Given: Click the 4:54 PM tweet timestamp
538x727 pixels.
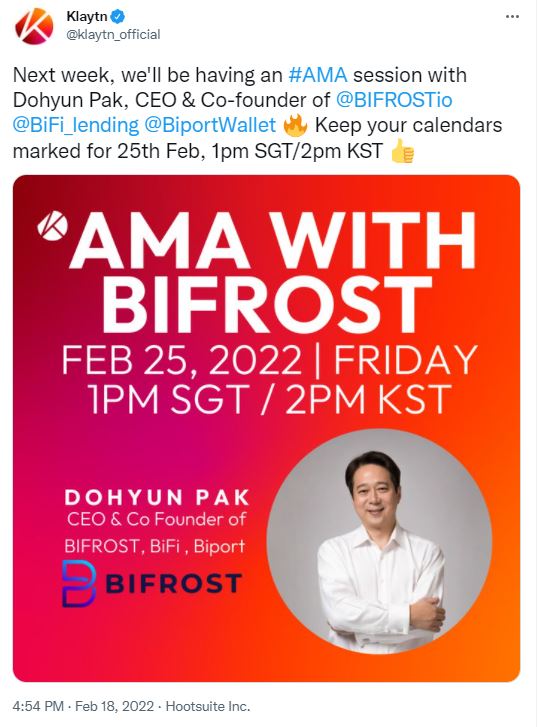Looking at the screenshot, I should 38,707.
